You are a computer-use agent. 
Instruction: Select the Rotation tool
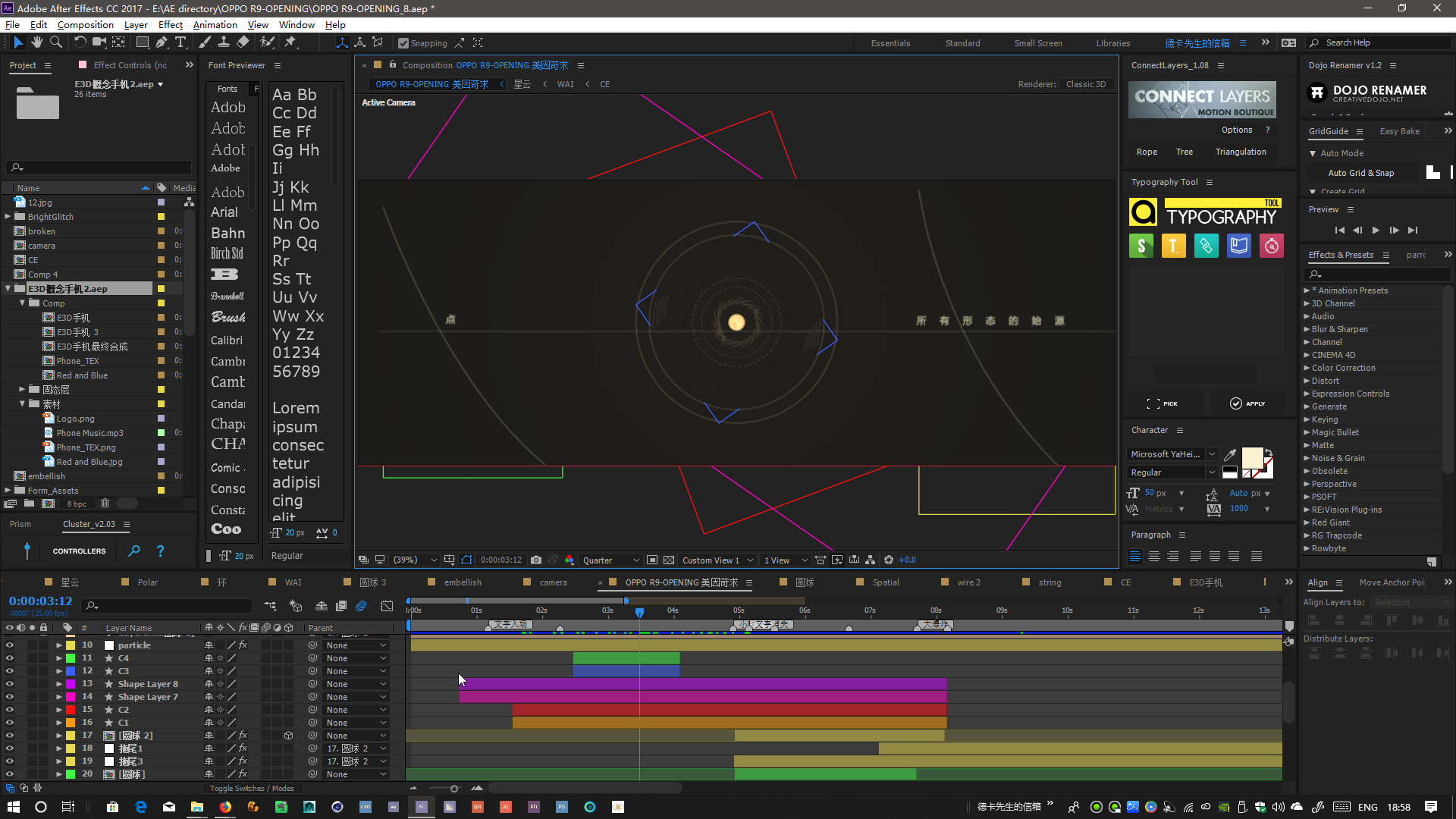tap(80, 42)
